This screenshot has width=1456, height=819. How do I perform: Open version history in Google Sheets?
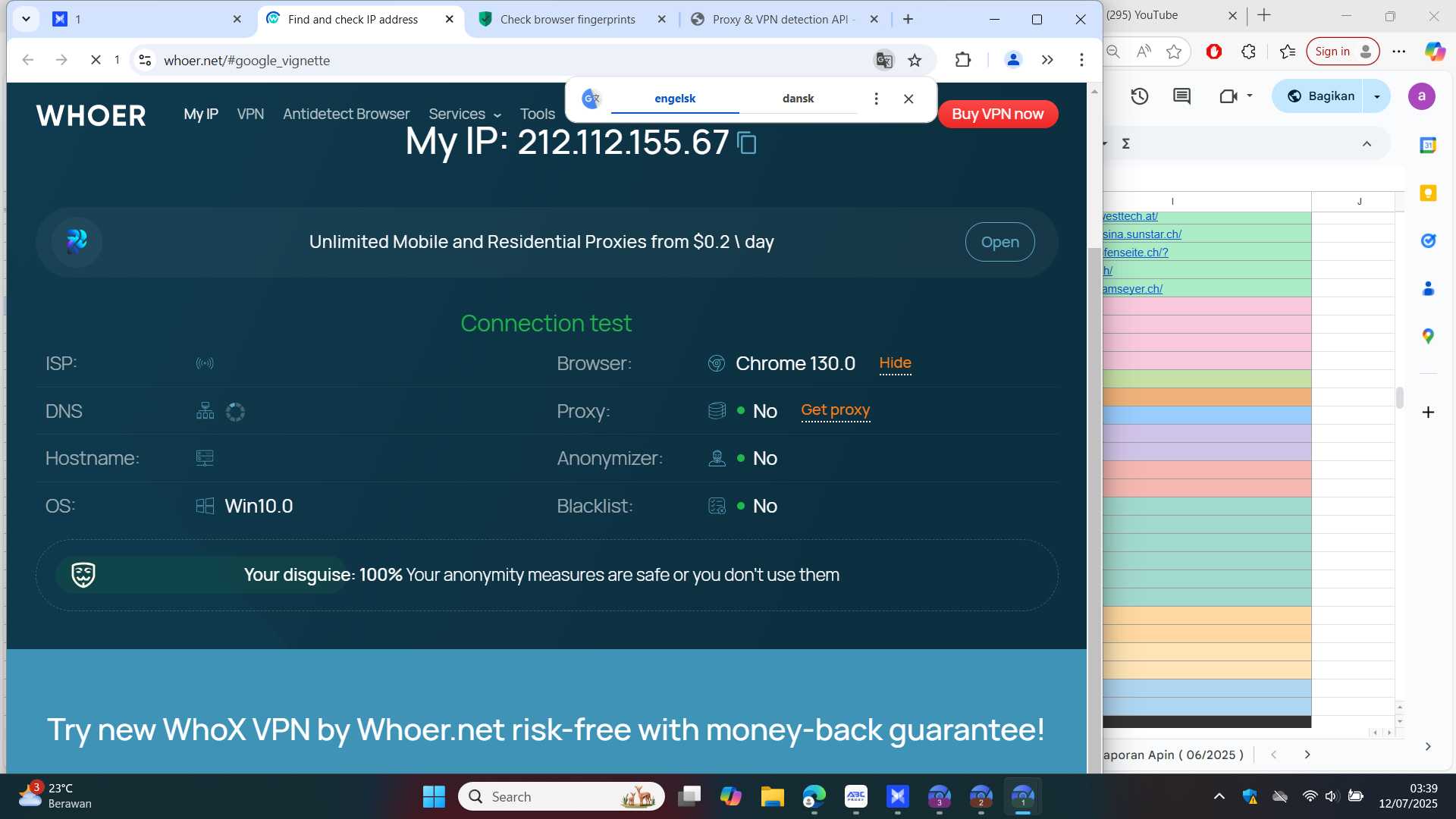coord(1139,96)
